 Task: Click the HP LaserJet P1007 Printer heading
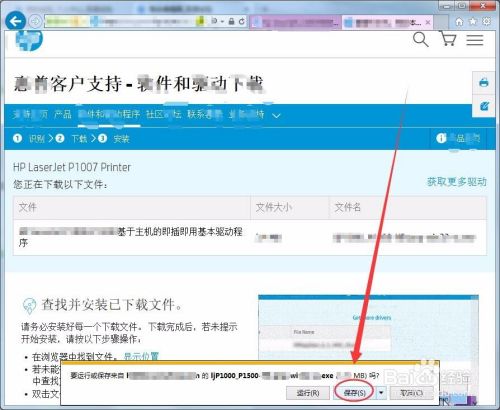click(x=72, y=167)
